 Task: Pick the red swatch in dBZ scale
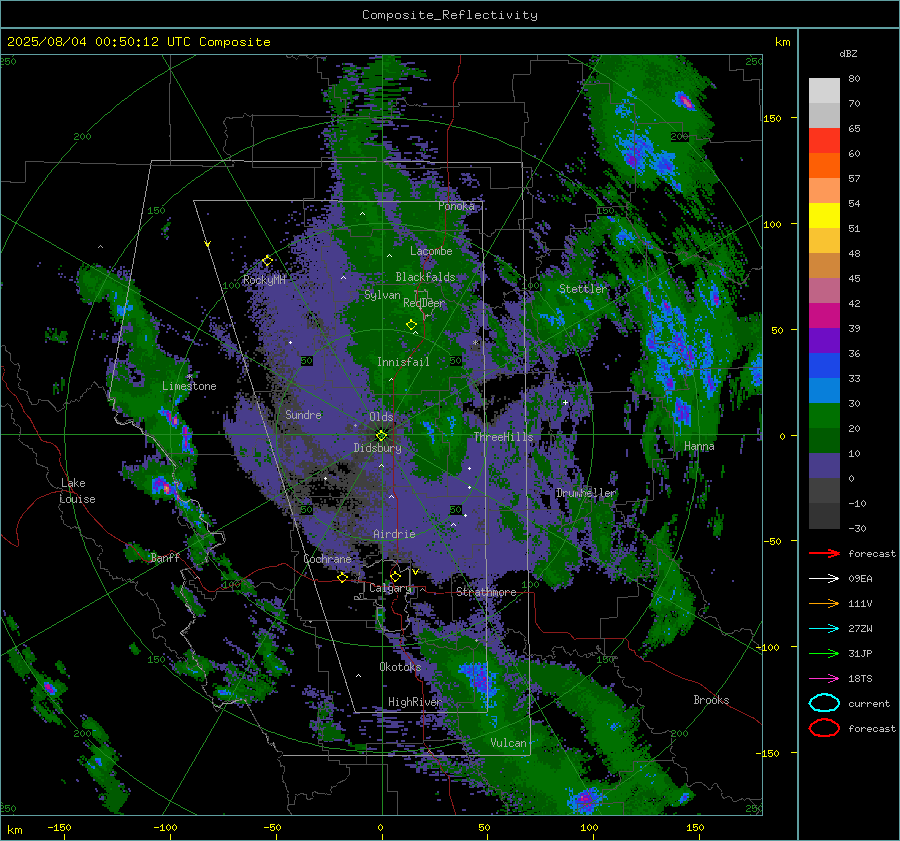(824, 140)
